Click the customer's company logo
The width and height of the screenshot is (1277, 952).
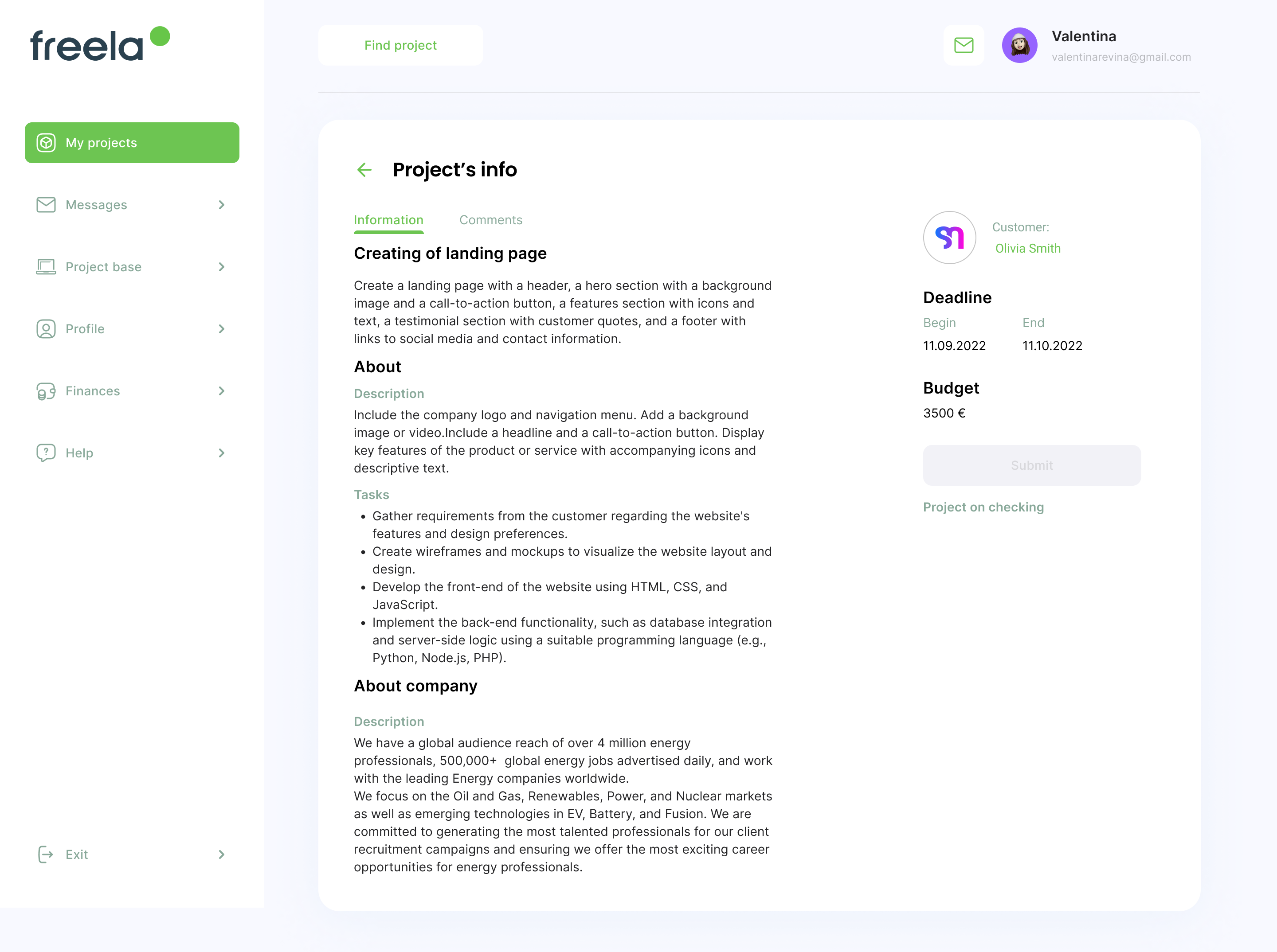click(949, 238)
